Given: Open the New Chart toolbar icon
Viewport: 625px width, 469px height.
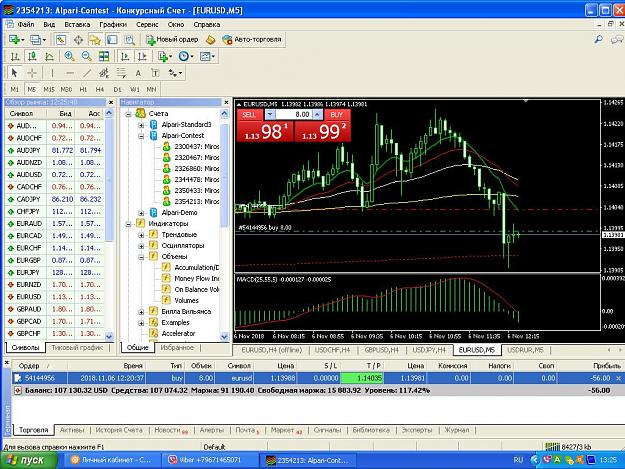Looking at the screenshot, I should pos(15,39).
